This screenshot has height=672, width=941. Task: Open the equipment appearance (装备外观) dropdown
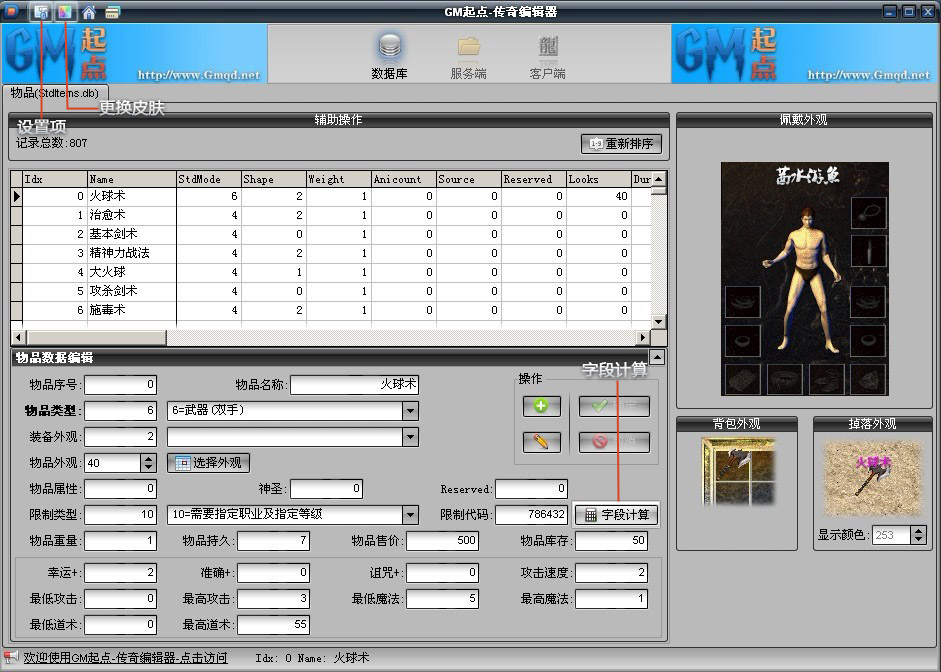coord(410,437)
